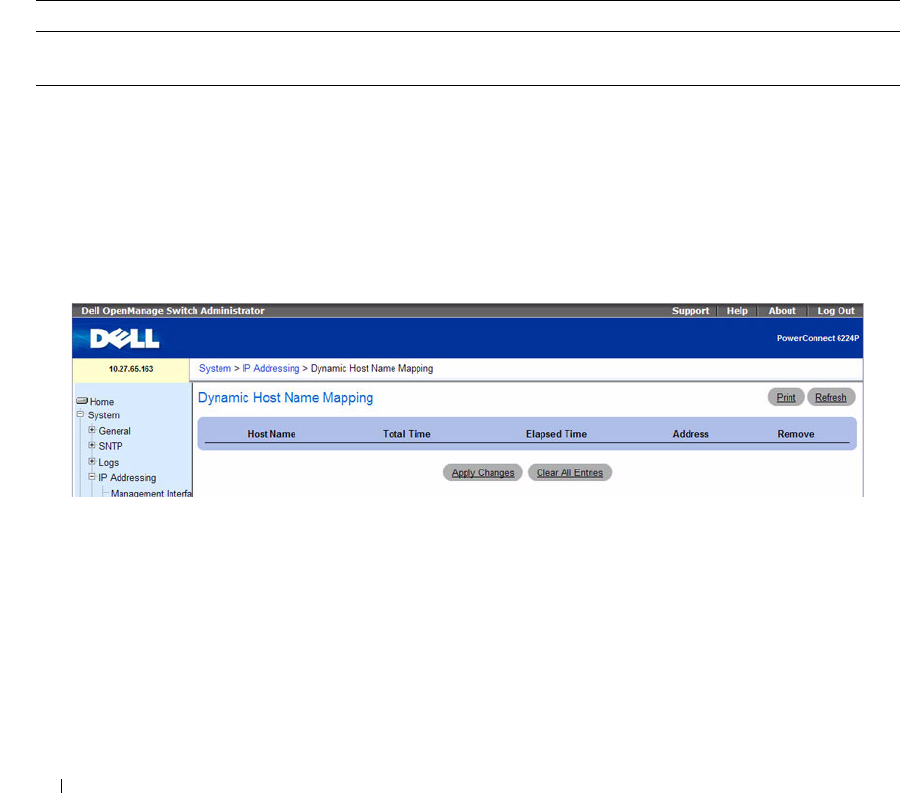Click the Clear All Entries button
900x793 pixels.
pos(569,473)
